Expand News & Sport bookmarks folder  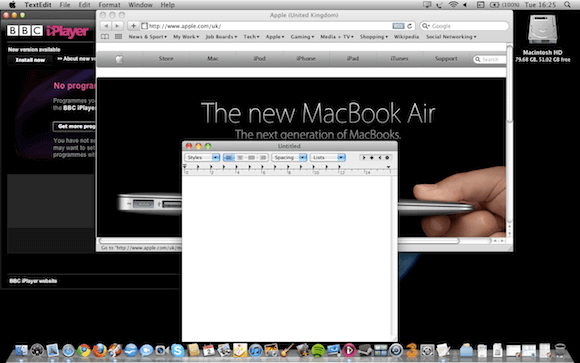click(148, 37)
